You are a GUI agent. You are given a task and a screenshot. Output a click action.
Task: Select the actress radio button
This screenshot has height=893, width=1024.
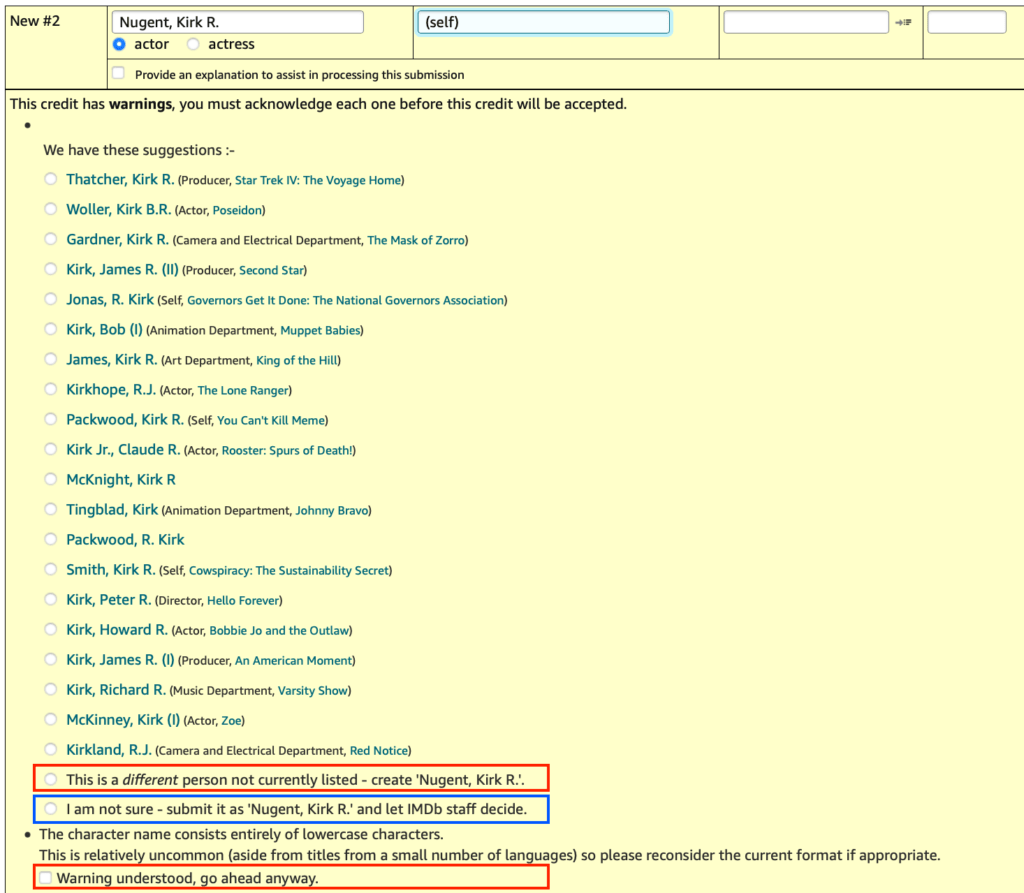193,44
